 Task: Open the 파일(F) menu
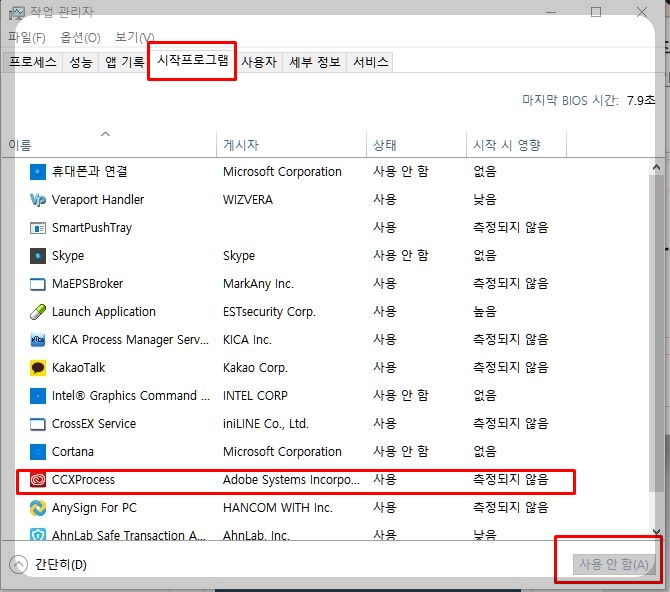[26, 38]
